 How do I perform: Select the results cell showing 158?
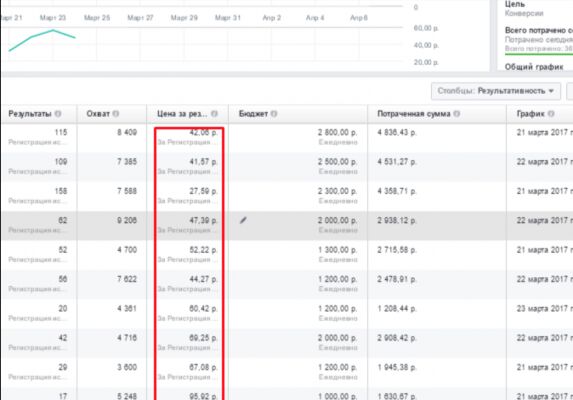[61, 191]
